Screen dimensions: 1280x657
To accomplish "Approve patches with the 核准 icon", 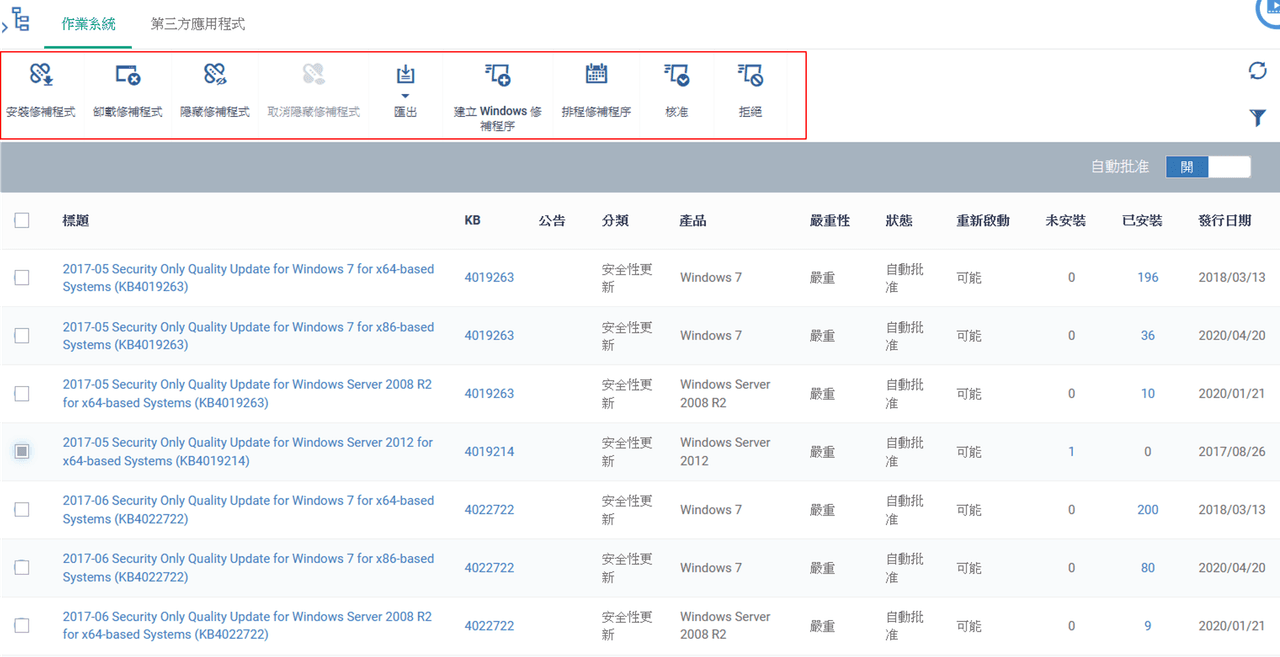I will click(x=677, y=74).
